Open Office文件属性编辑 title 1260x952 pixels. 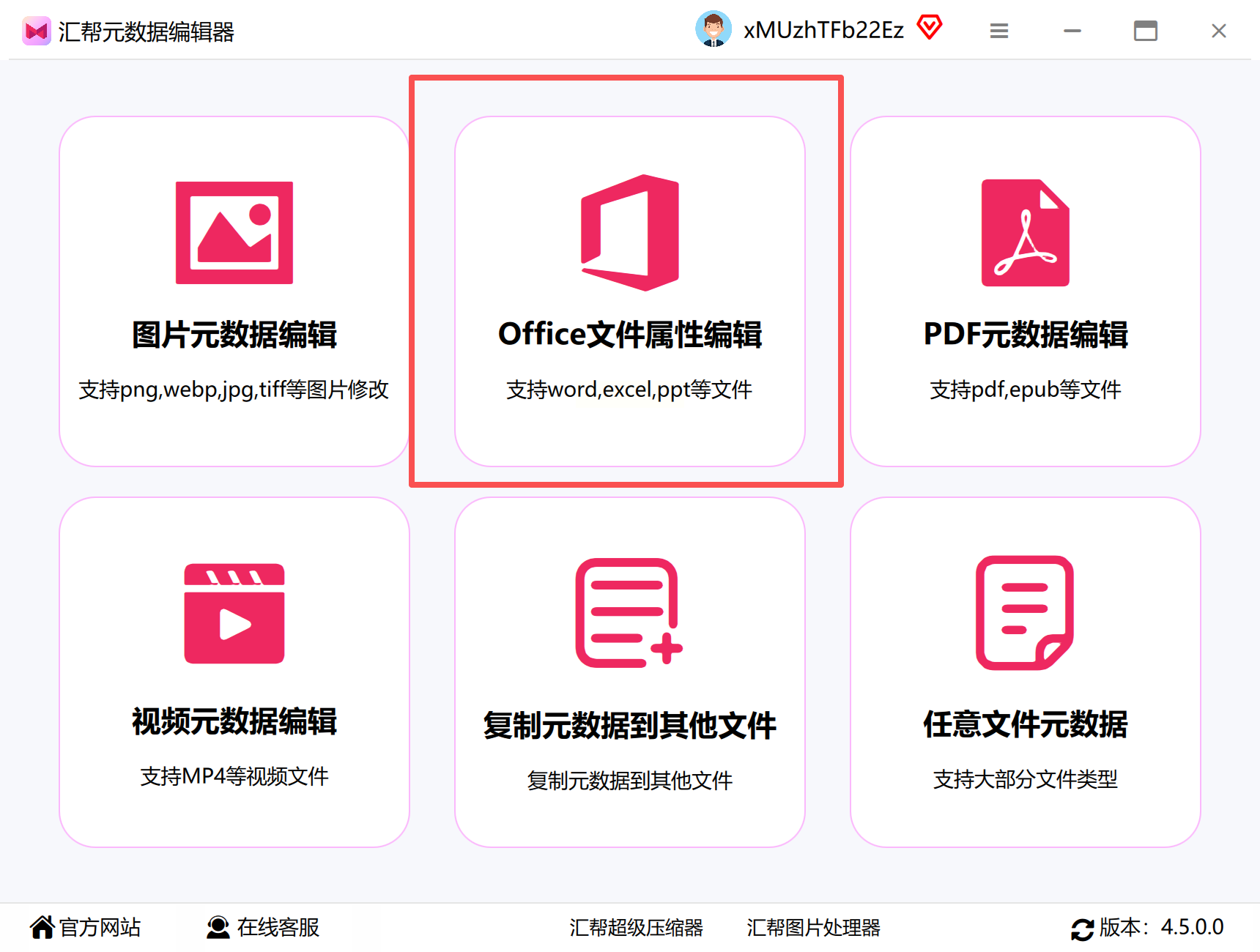[x=630, y=335]
